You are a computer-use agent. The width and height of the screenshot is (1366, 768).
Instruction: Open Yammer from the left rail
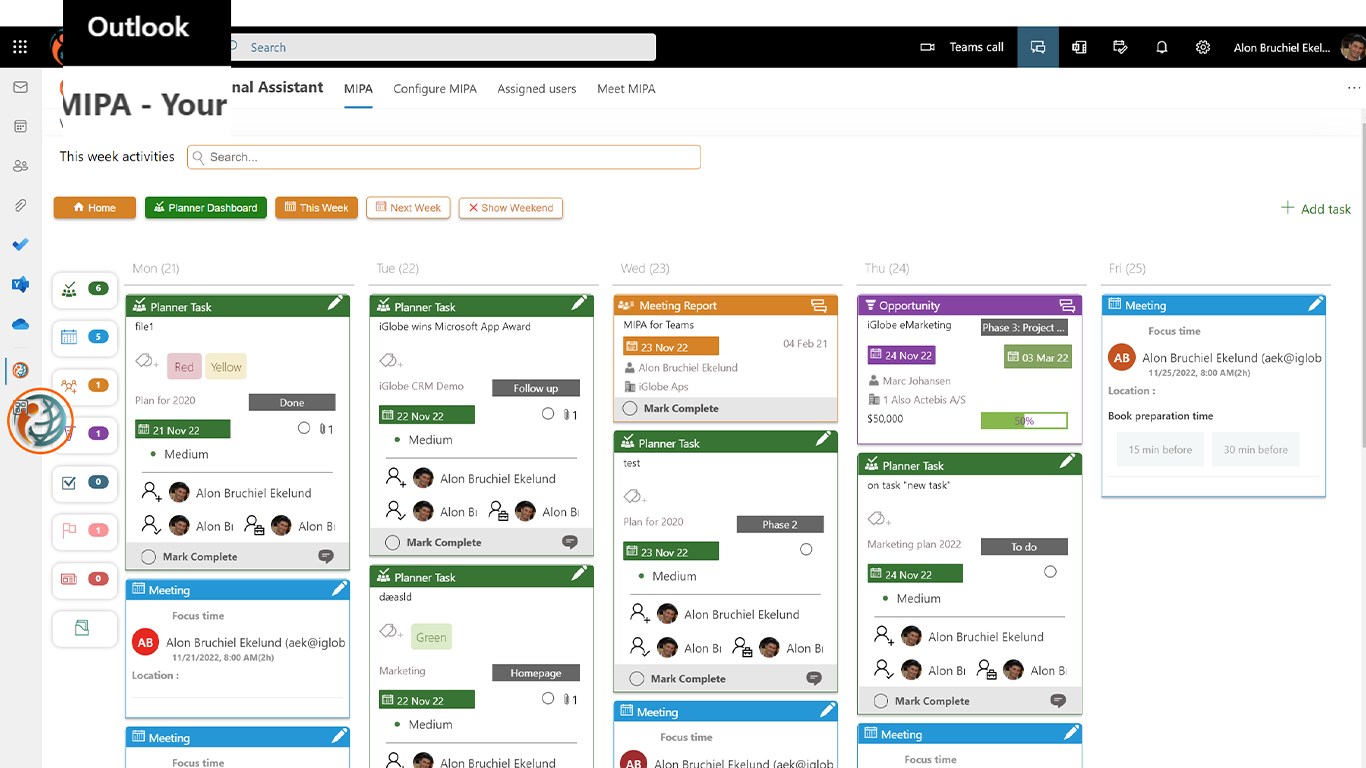point(20,285)
